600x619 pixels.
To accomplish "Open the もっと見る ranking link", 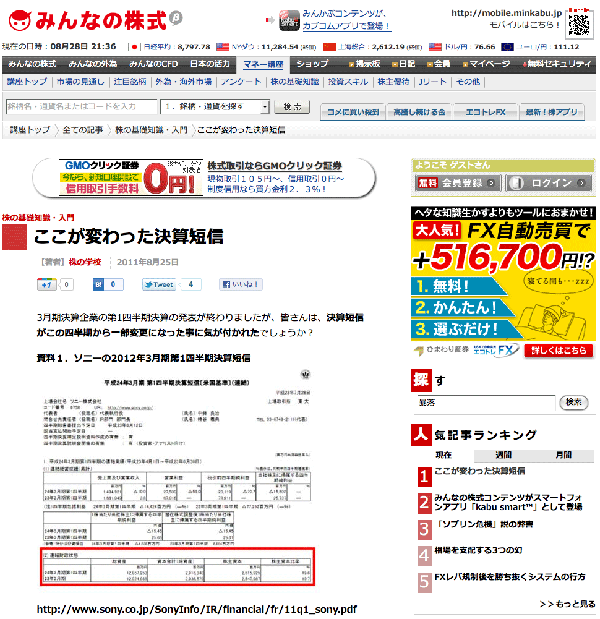I will pyautogui.click(x=566, y=604).
